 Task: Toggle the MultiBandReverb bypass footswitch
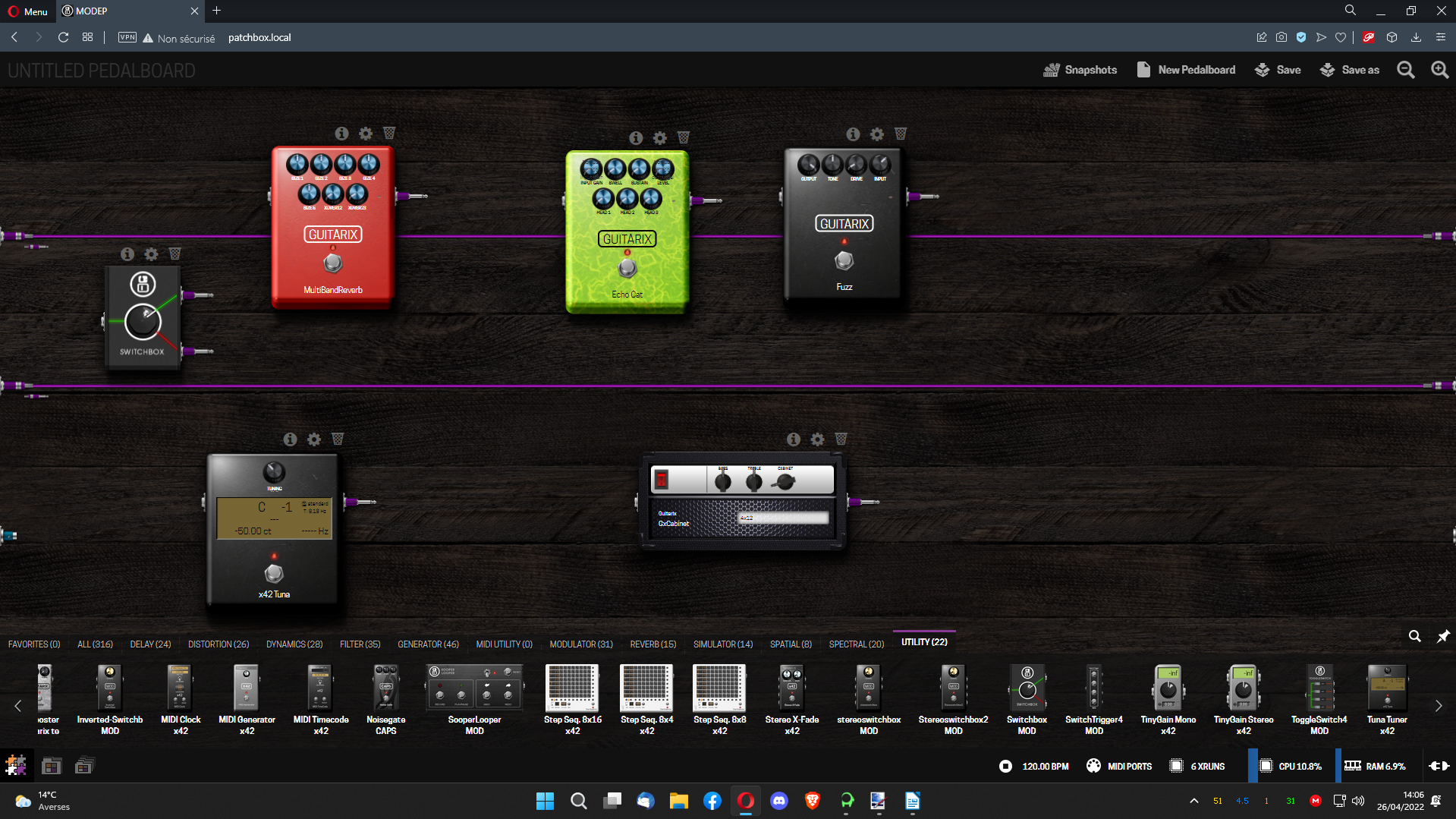pos(332,263)
